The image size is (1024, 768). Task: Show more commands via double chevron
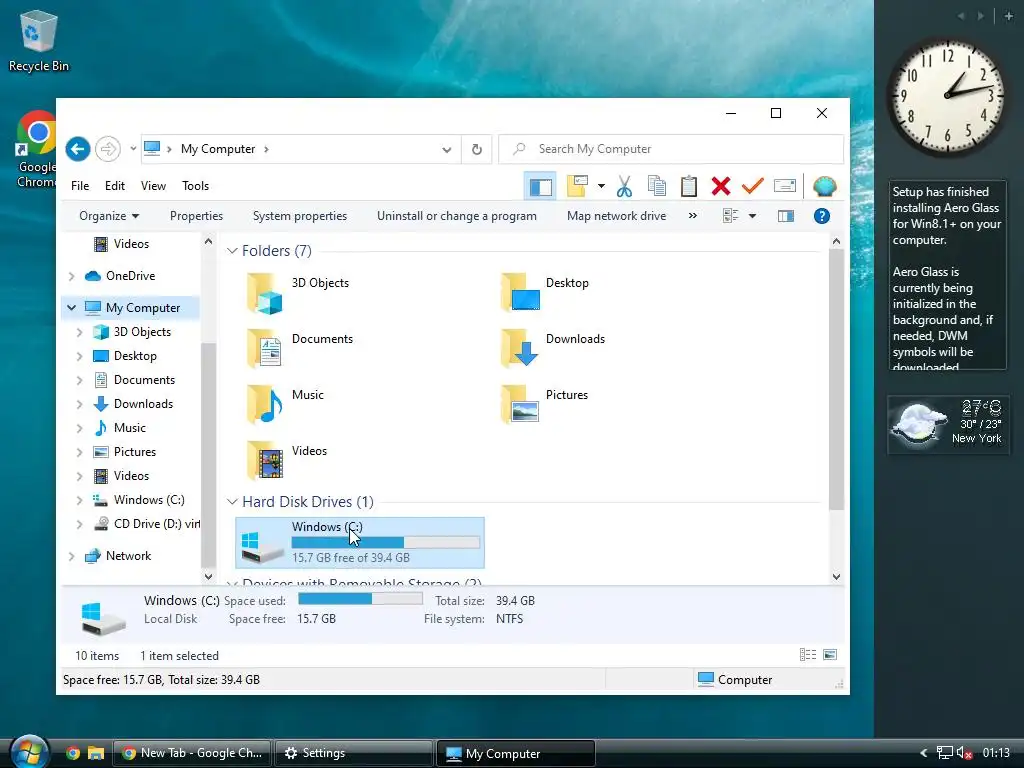point(692,216)
